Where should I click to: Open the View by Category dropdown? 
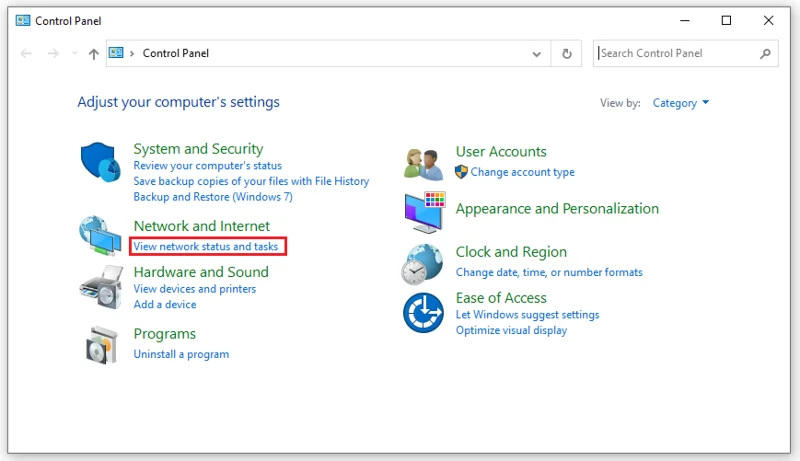click(681, 103)
